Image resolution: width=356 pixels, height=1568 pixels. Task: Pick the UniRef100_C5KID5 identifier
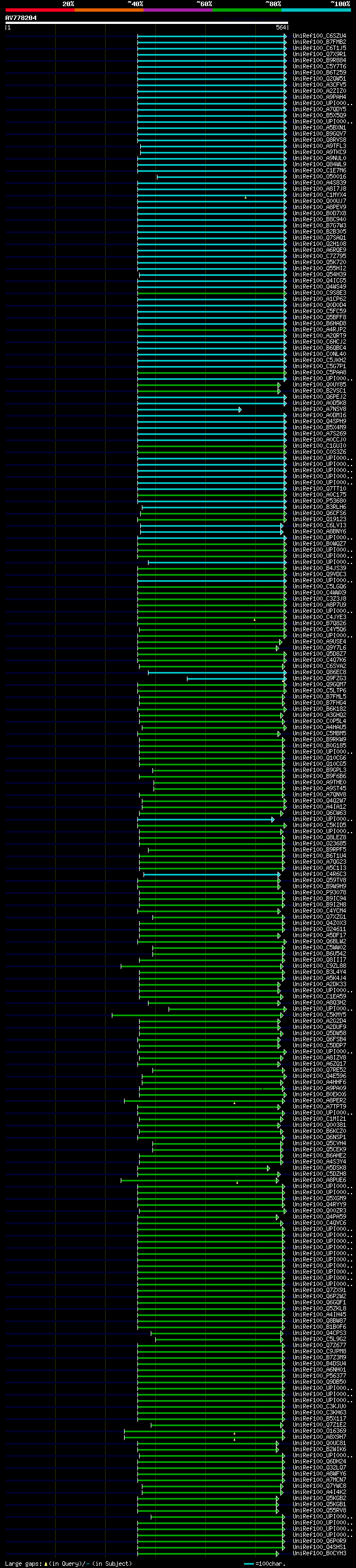[x=319, y=825]
